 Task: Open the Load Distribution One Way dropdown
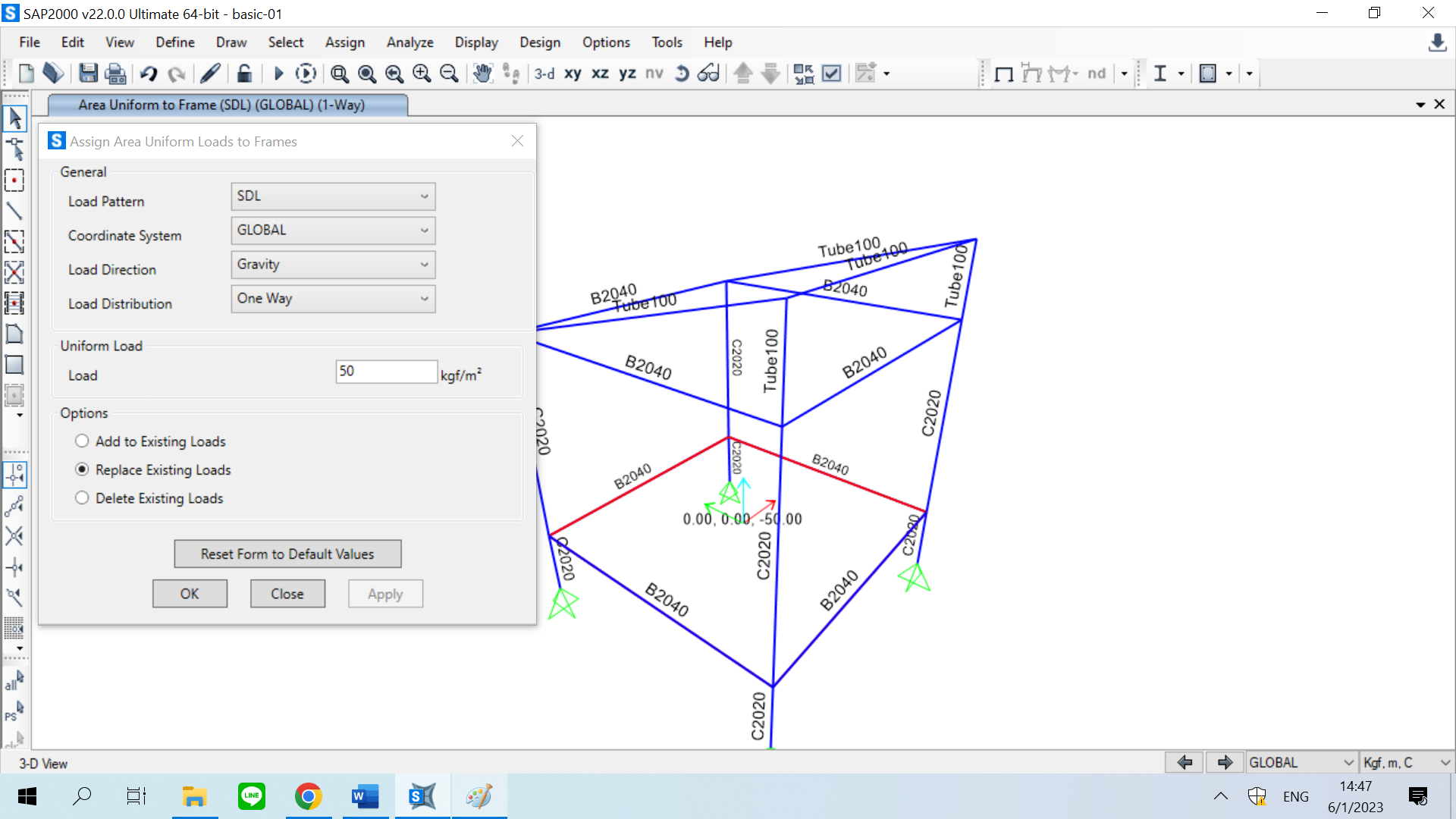[333, 299]
